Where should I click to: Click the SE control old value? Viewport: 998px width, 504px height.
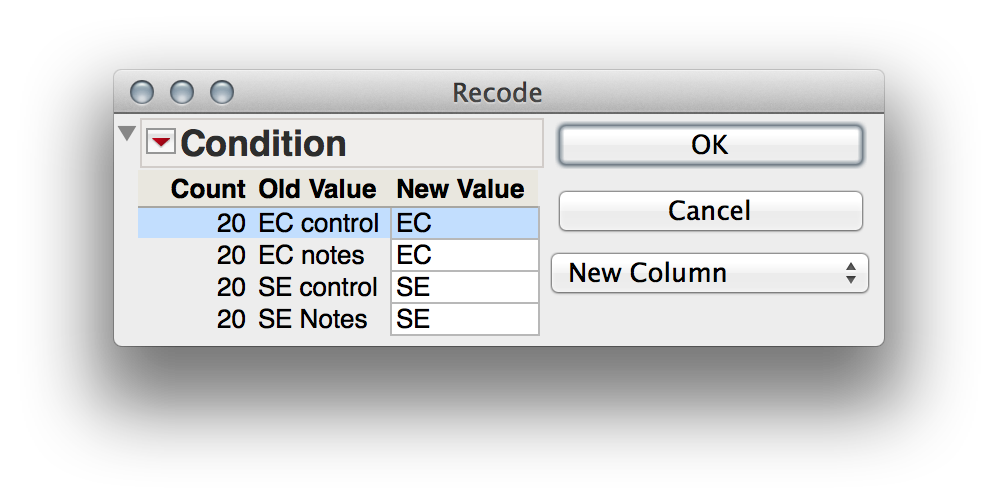pyautogui.click(x=317, y=287)
